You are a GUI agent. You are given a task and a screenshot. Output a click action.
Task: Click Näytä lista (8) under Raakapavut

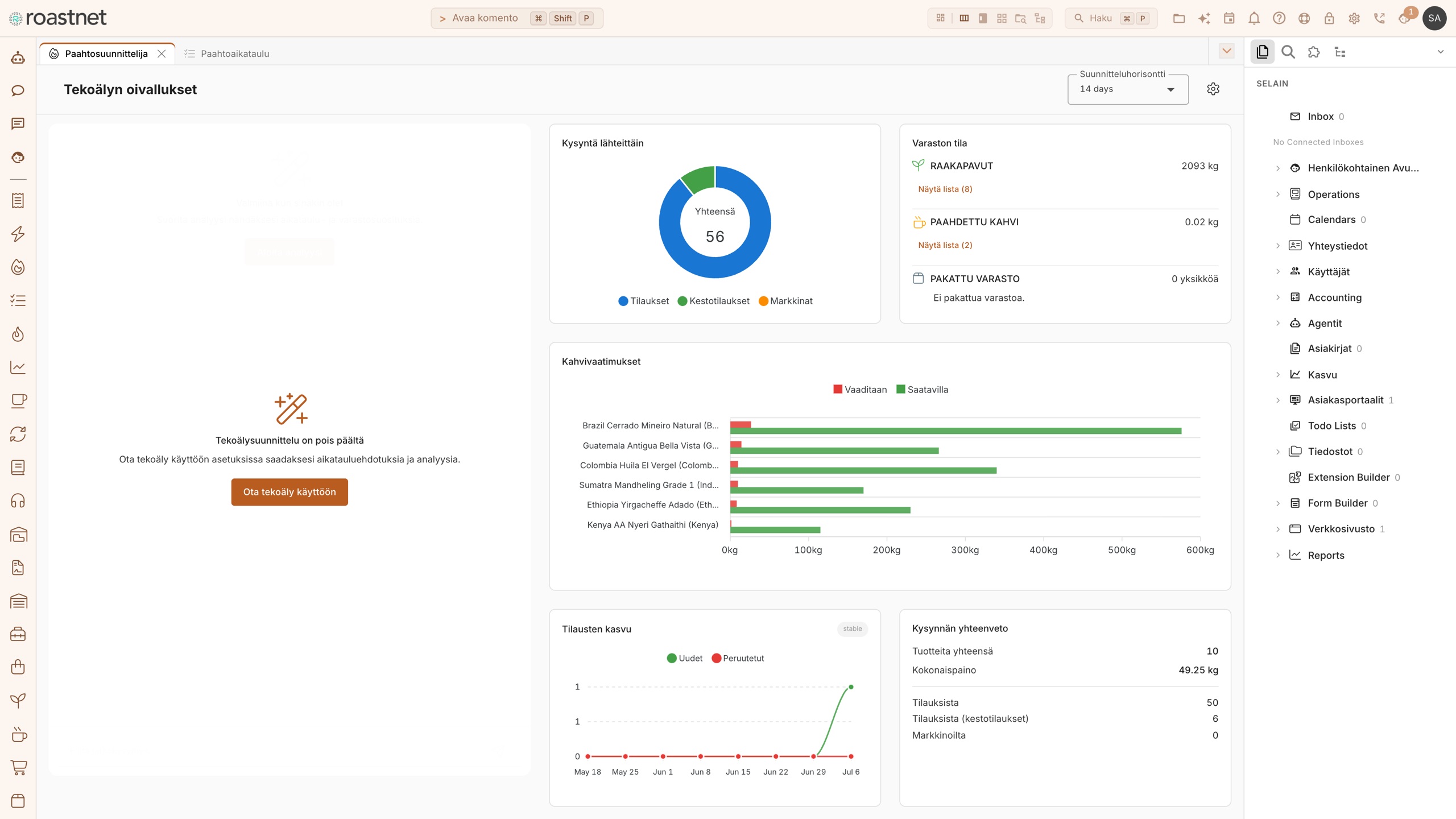[945, 189]
